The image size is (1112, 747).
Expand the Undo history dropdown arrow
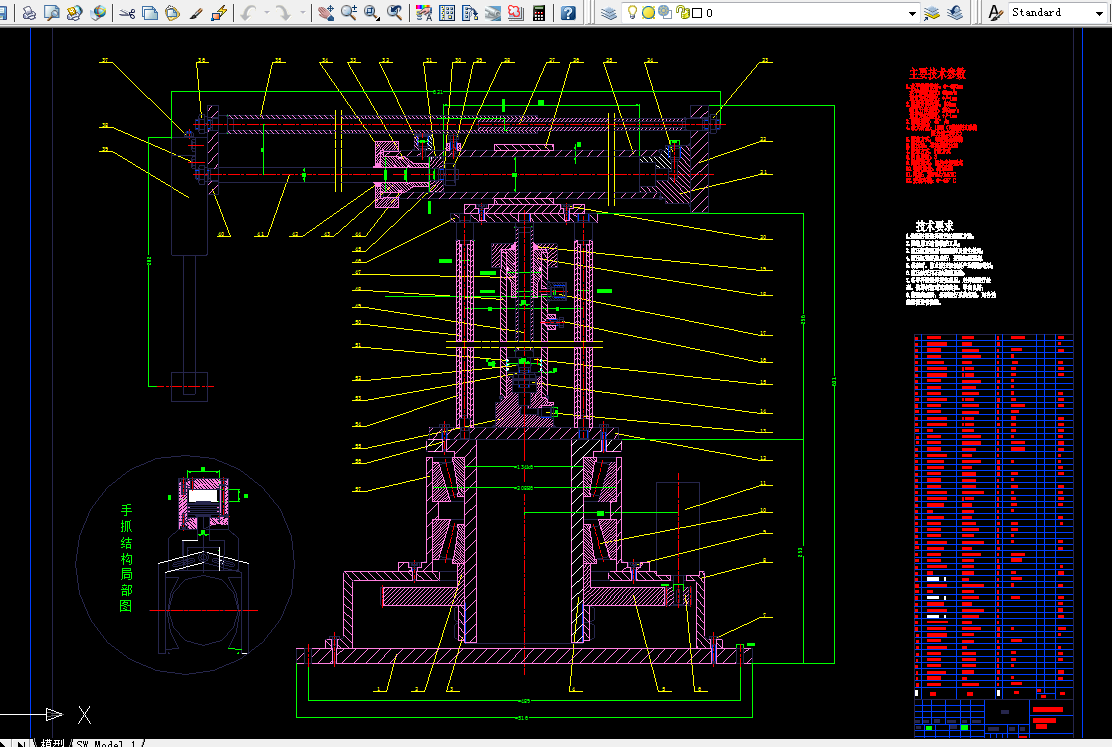tap(266, 13)
